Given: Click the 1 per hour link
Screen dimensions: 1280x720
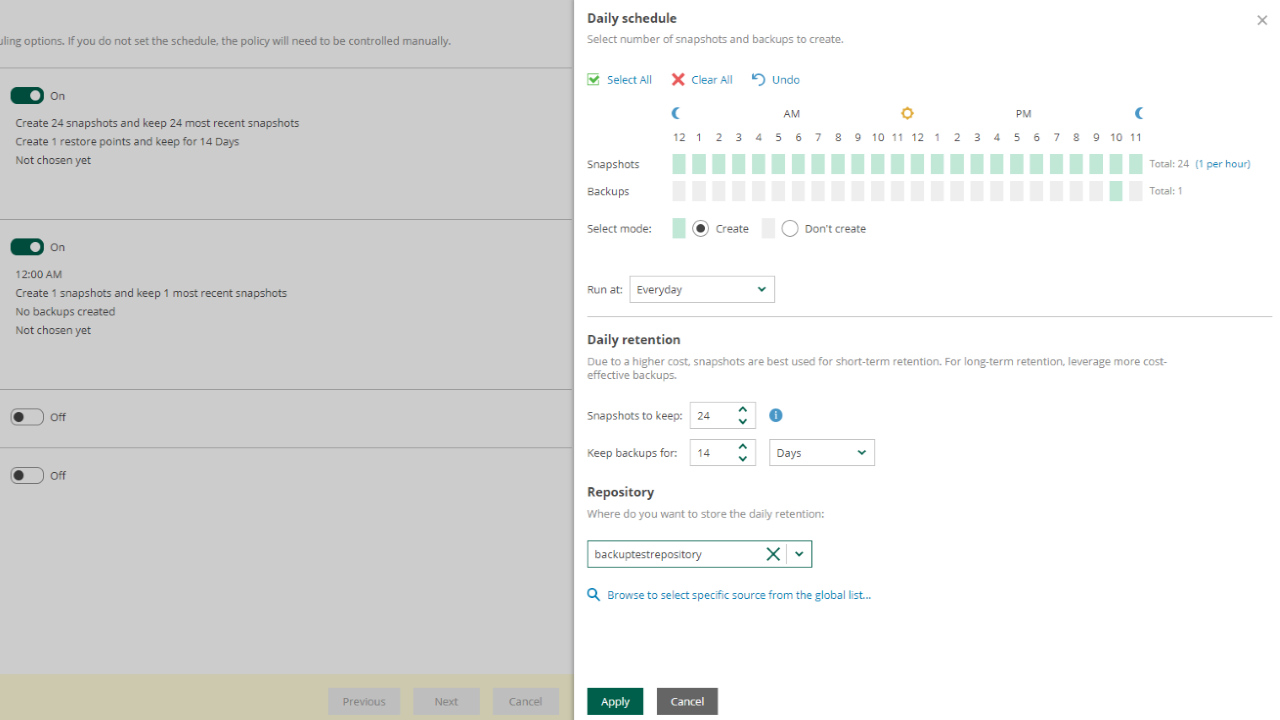Looking at the screenshot, I should (1222, 164).
